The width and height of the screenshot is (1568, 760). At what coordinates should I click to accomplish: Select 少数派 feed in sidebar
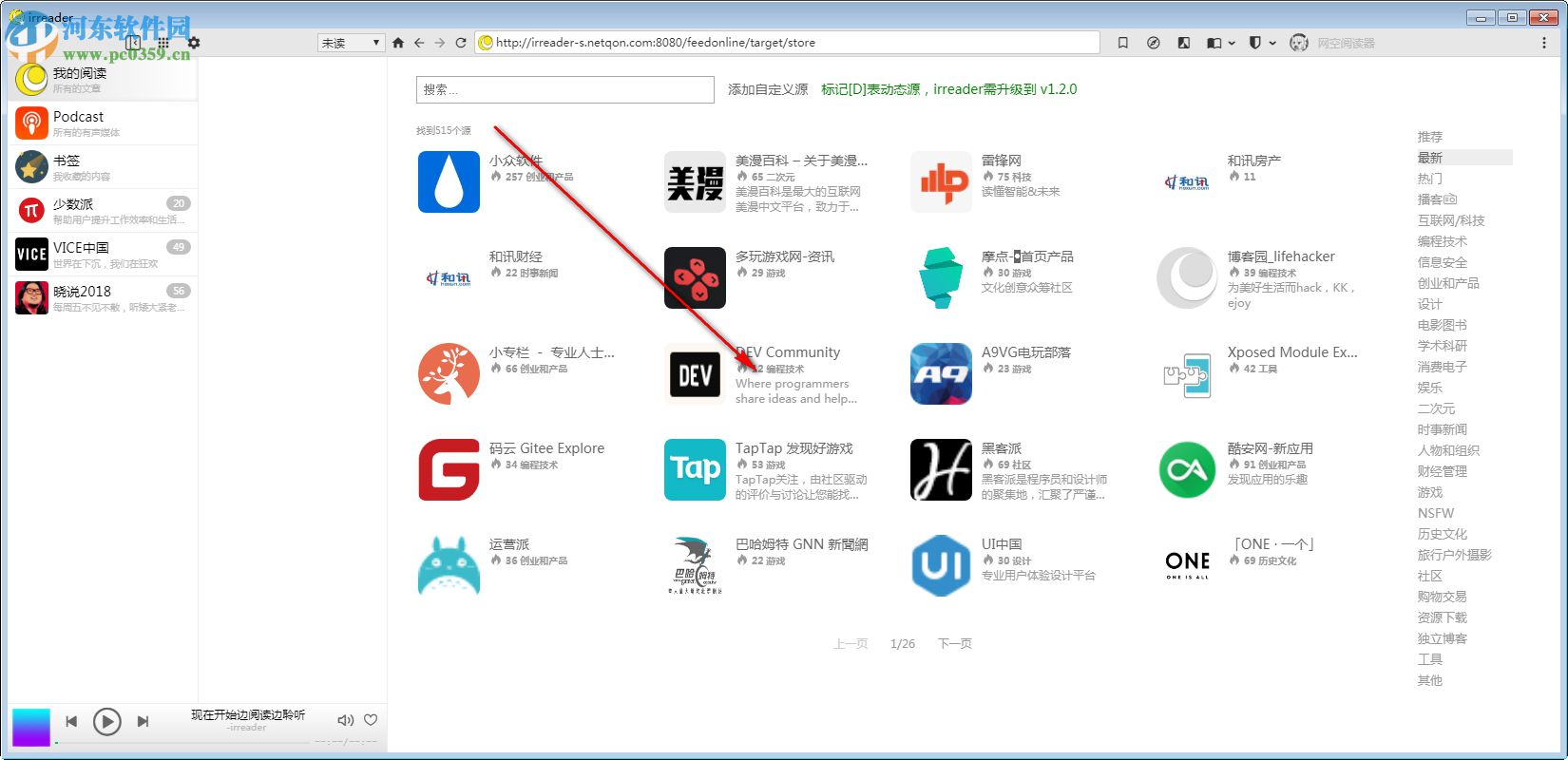pos(103,211)
